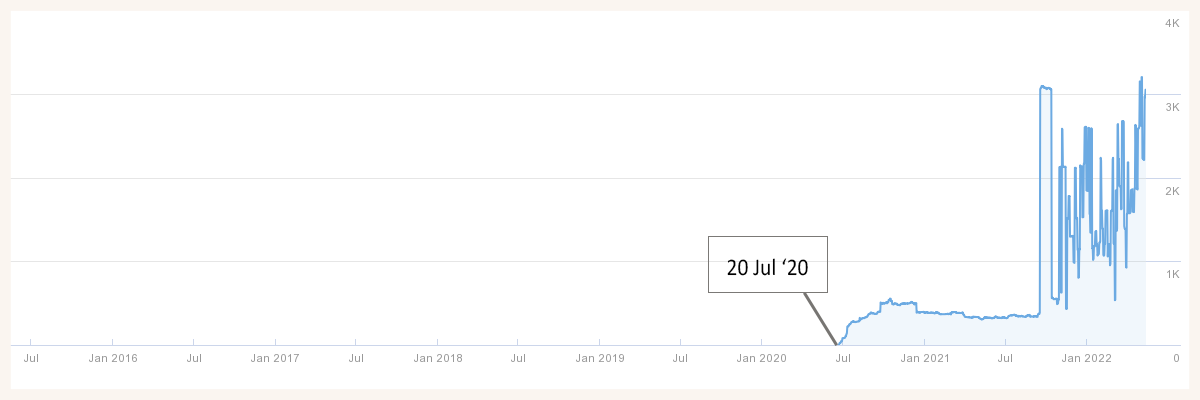Click the Jan 2017 axis label
Viewport: 1200px width, 400px height.
[274, 357]
